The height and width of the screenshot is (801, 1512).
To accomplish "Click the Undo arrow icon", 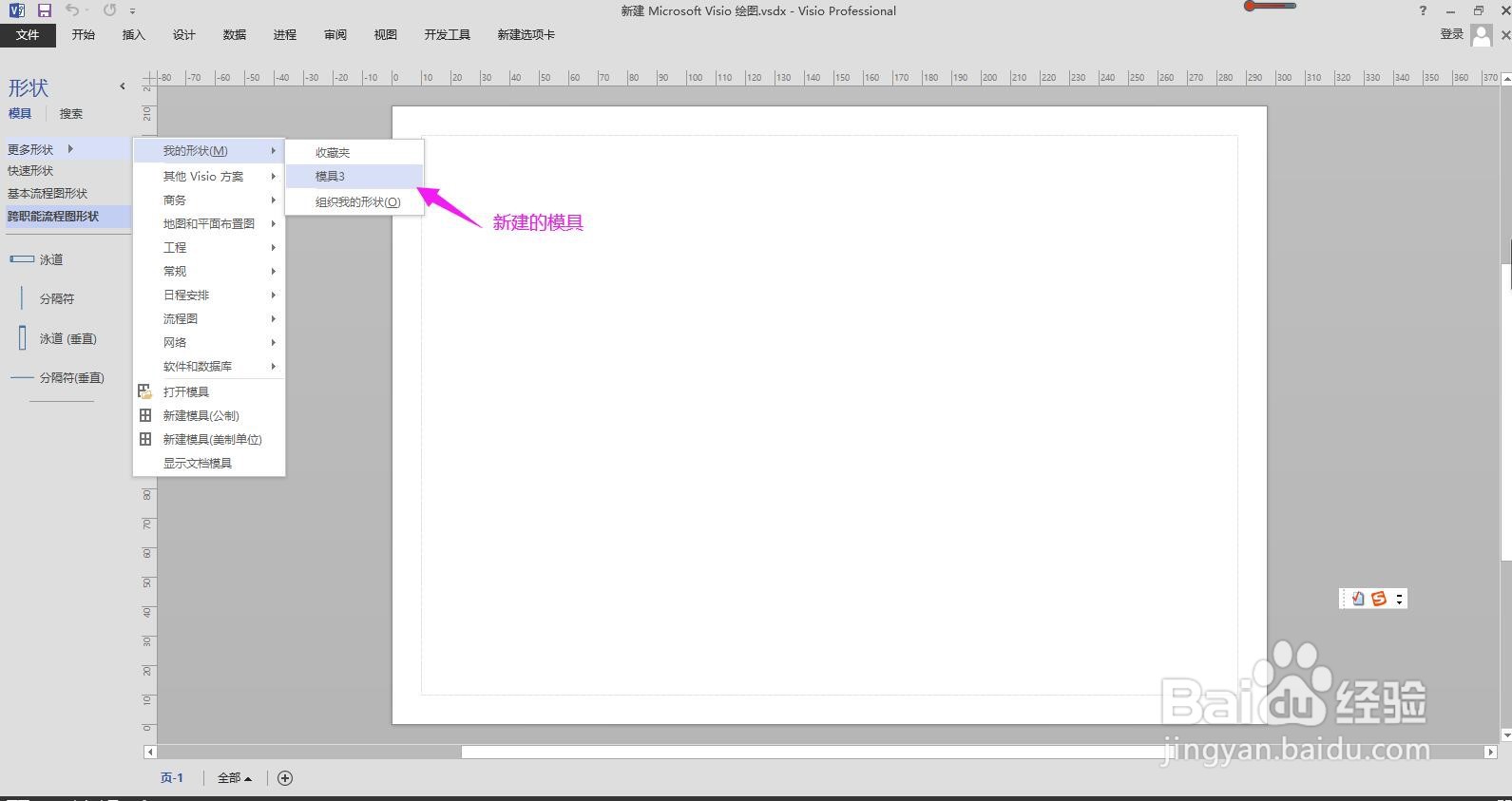I will [72, 10].
